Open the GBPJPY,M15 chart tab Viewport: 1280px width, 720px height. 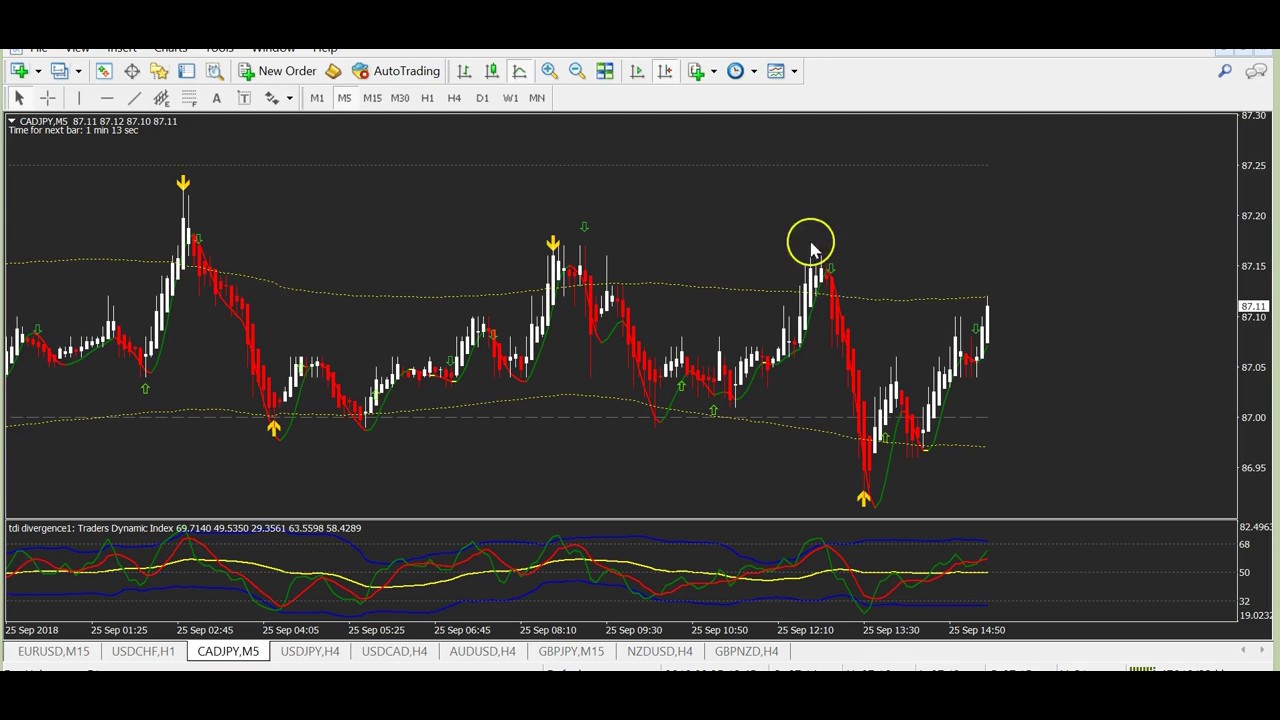point(571,651)
